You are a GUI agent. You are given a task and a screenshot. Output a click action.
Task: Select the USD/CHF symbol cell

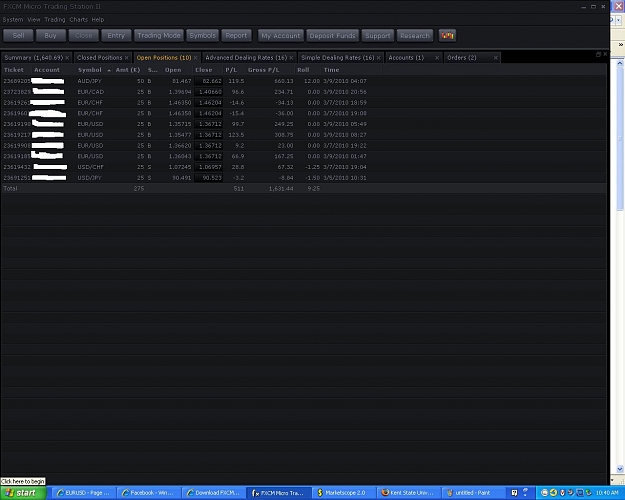tap(90, 167)
